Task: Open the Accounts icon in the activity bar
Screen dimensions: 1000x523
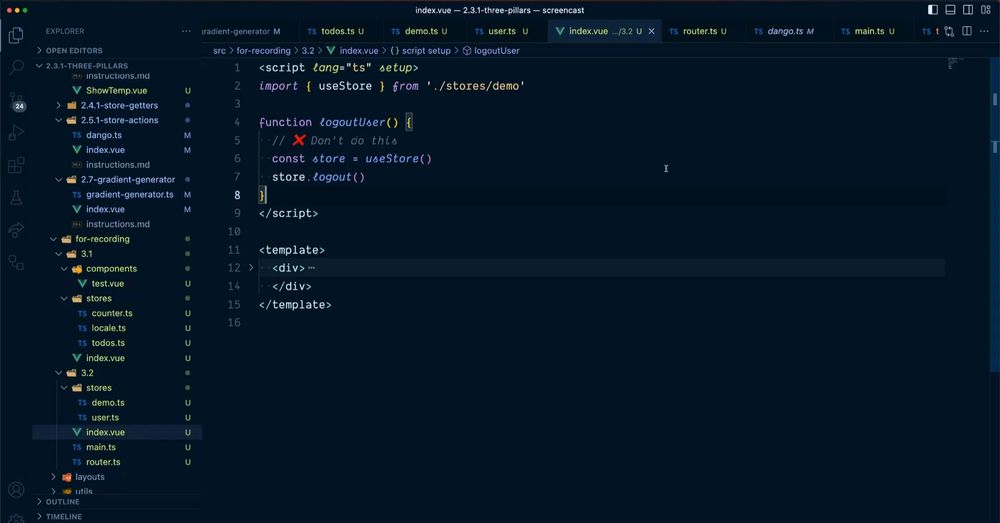Action: click(16, 489)
